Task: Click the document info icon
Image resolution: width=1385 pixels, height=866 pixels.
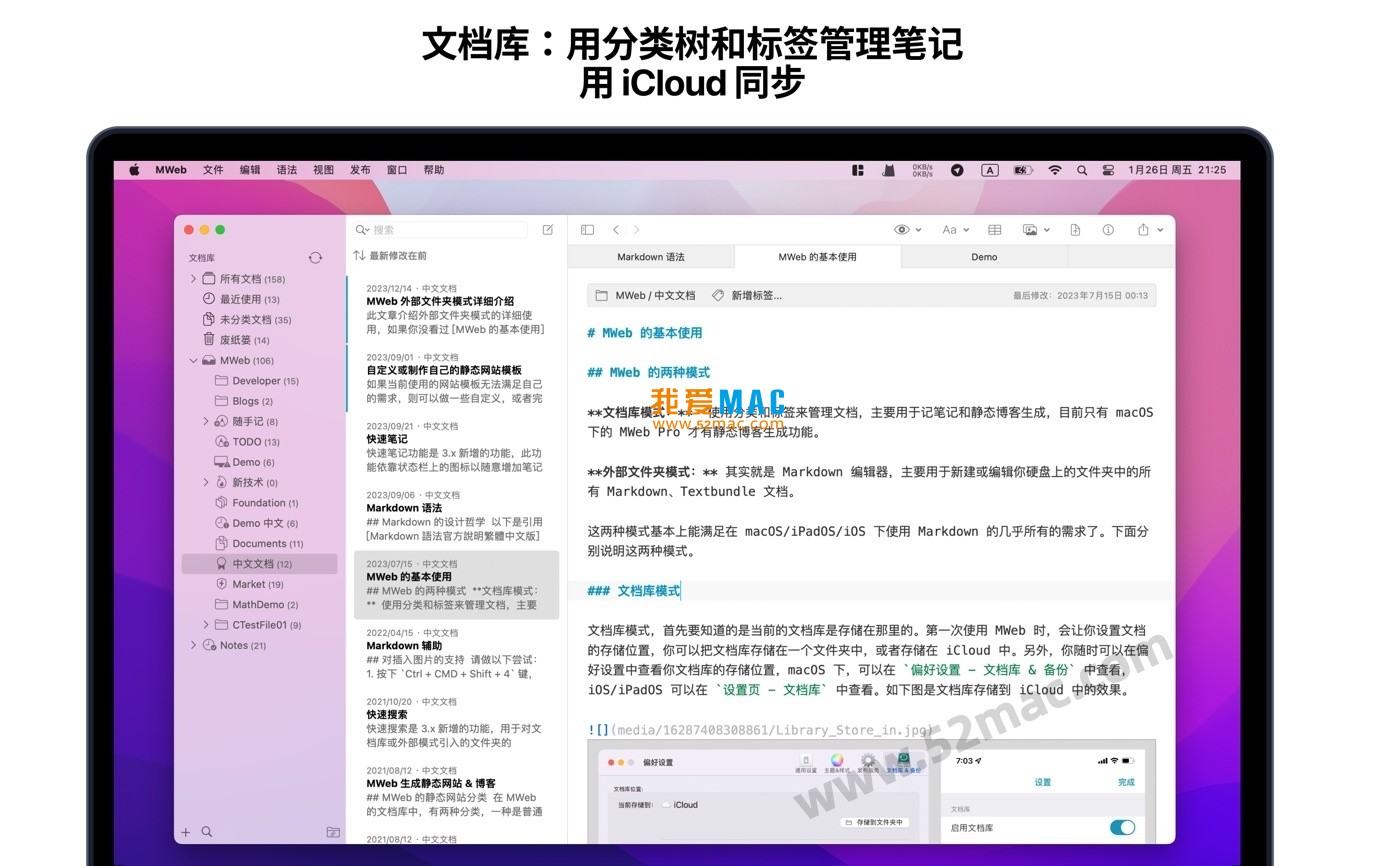Action: click(x=1107, y=229)
